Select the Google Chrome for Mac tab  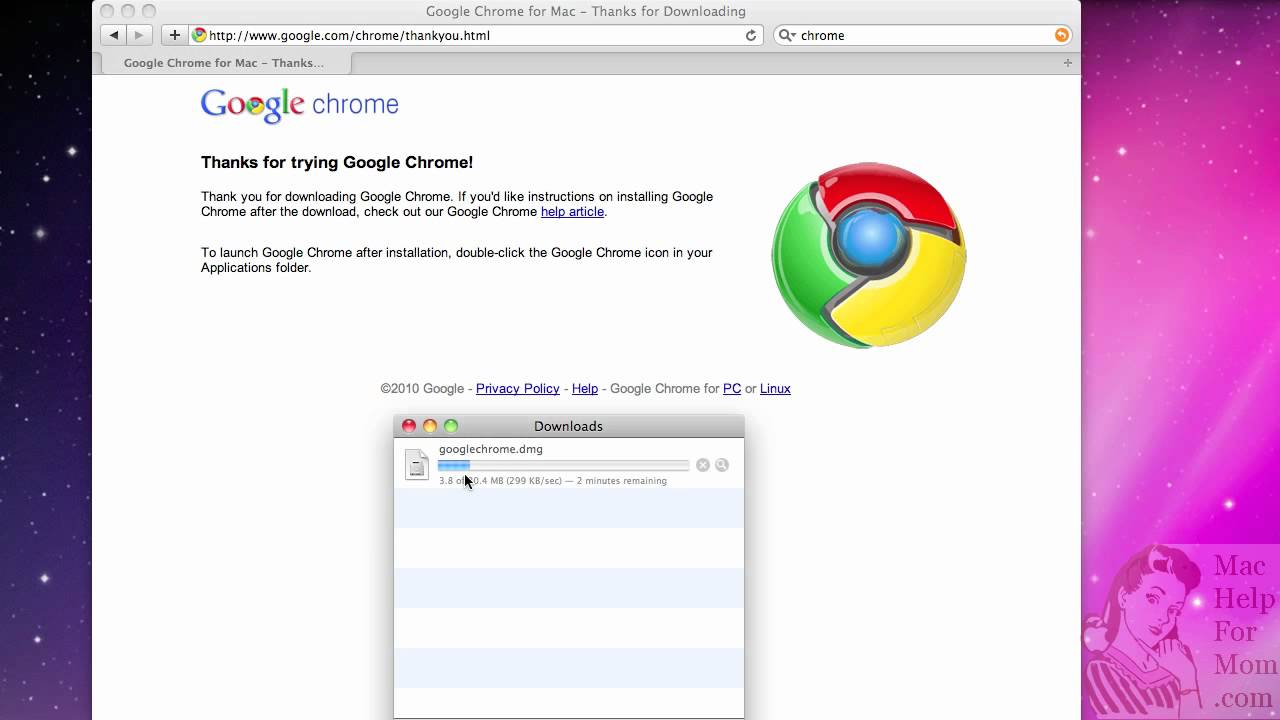(x=224, y=63)
